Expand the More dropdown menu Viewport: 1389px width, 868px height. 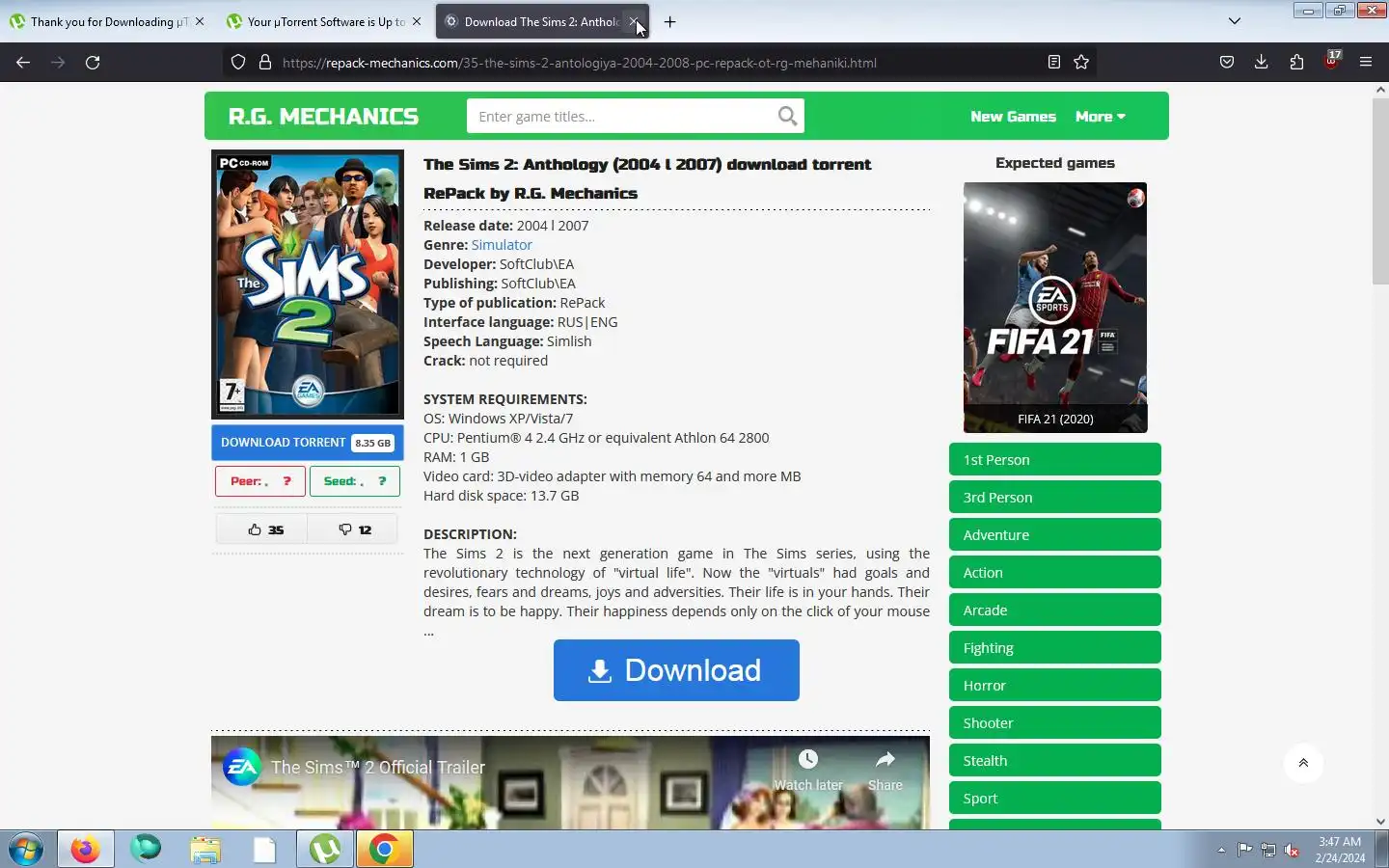point(1101,117)
